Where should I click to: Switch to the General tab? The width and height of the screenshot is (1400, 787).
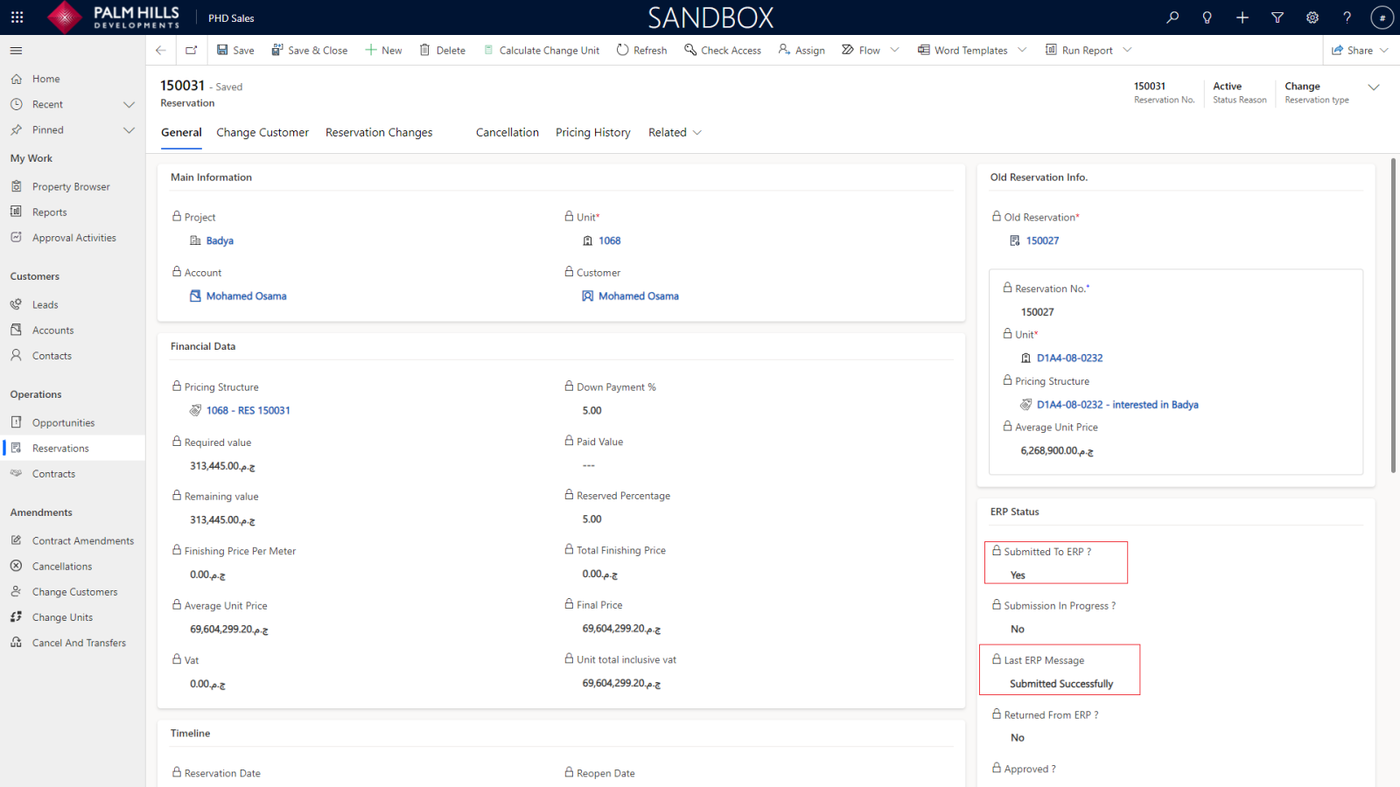point(181,132)
